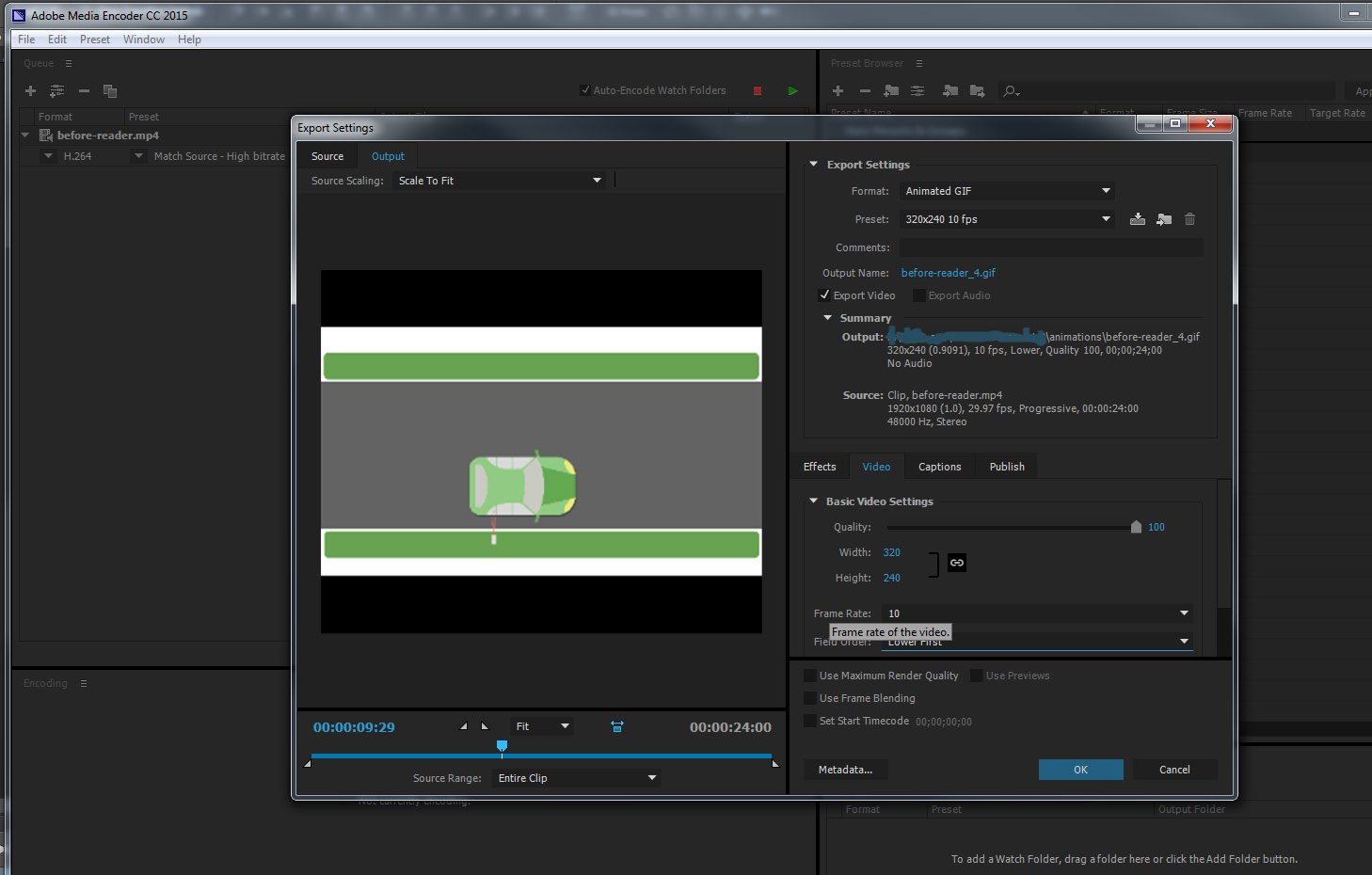Click Duplicate icon in Queue toolbar

[x=110, y=90]
